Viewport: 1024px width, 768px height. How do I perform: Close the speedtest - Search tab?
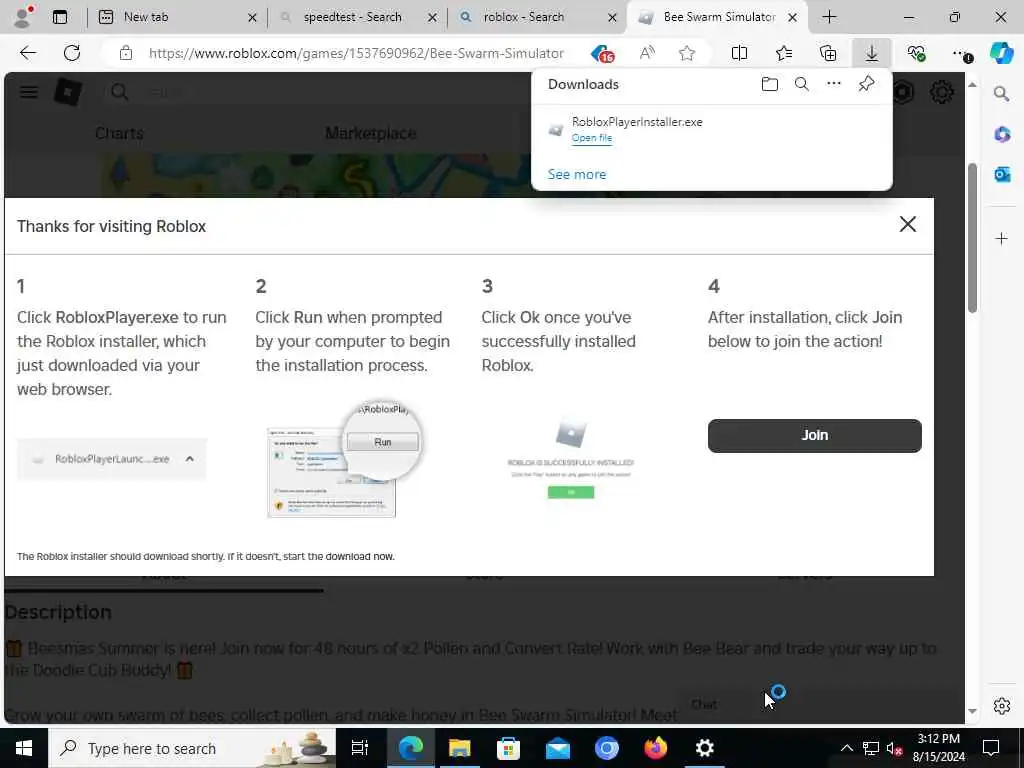(432, 18)
